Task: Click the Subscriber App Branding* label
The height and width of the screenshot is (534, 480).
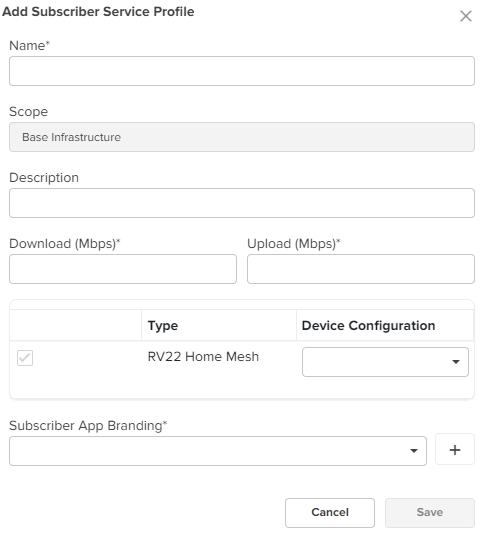Action: [88, 425]
